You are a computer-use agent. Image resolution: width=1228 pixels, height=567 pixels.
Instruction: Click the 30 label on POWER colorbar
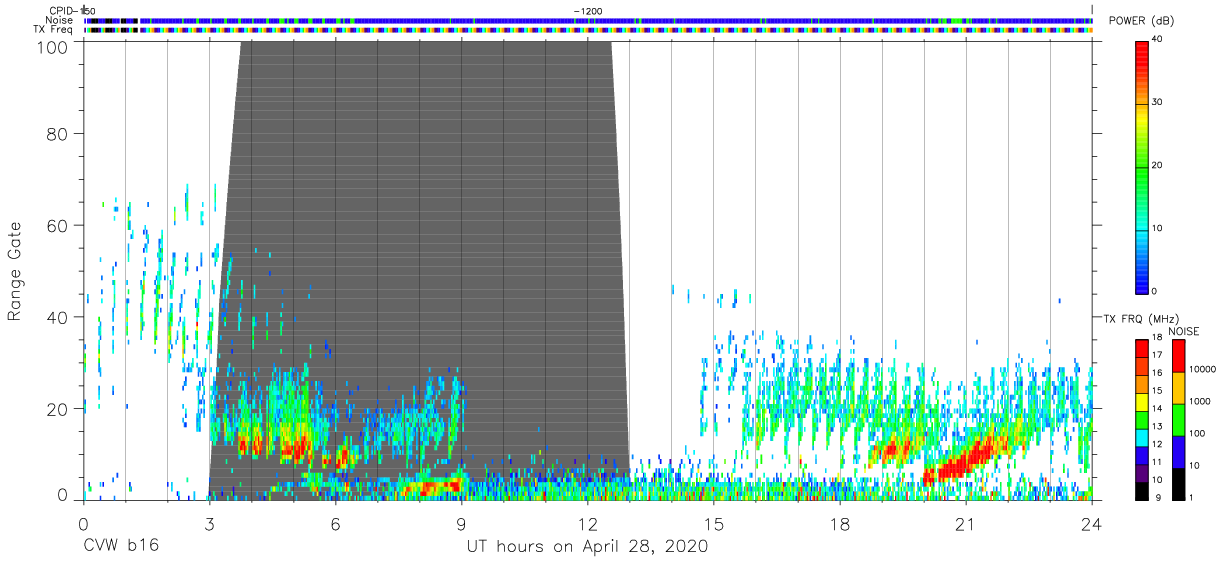1157,102
